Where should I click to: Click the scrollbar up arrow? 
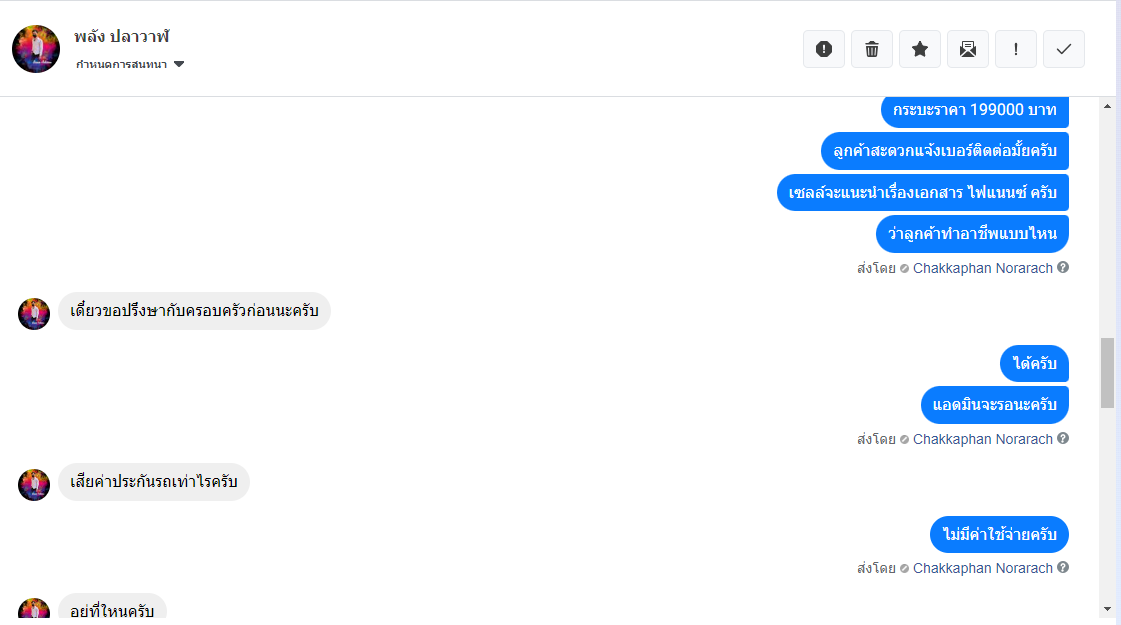click(x=1107, y=106)
